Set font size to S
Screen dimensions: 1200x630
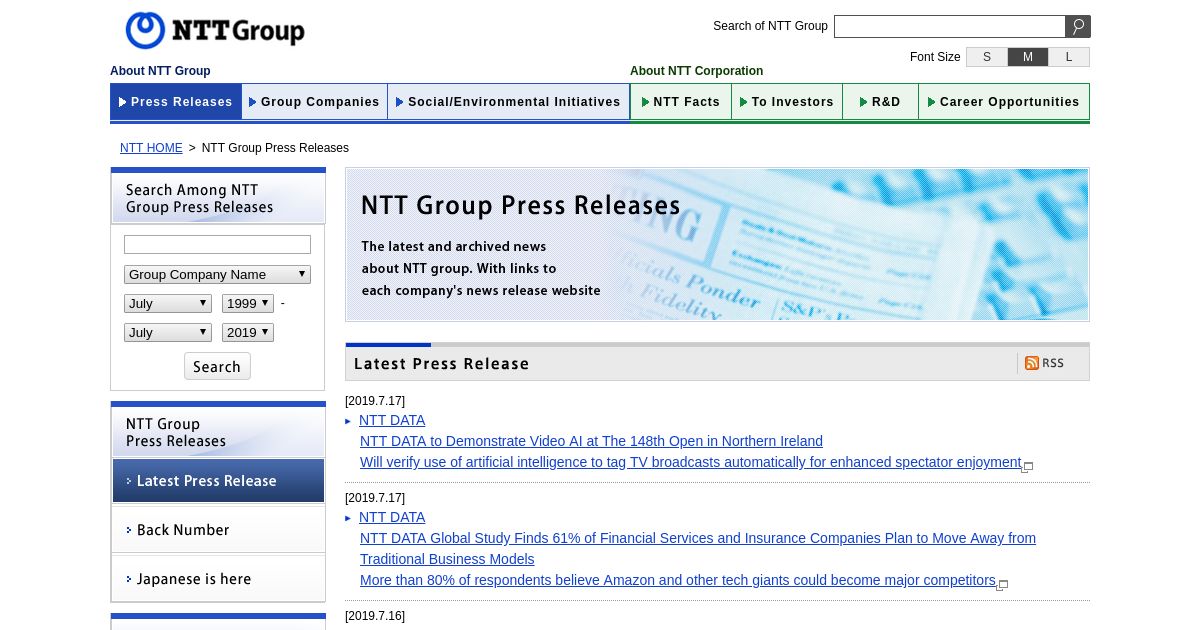987,57
